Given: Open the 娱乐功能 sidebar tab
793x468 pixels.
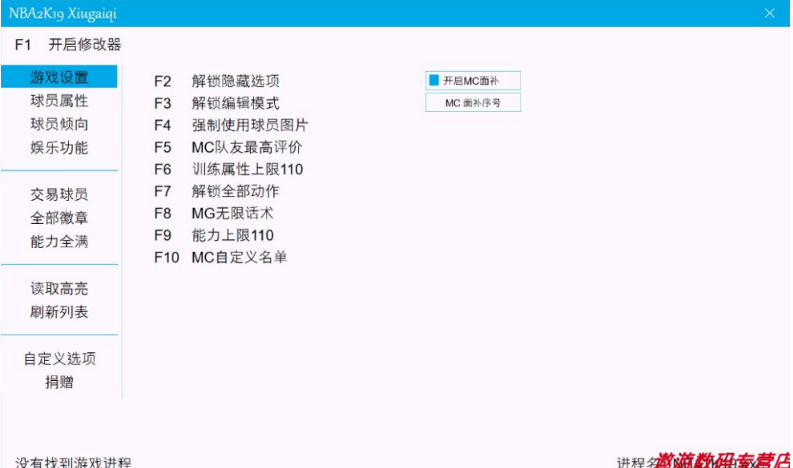Looking at the screenshot, I should click(59, 148).
